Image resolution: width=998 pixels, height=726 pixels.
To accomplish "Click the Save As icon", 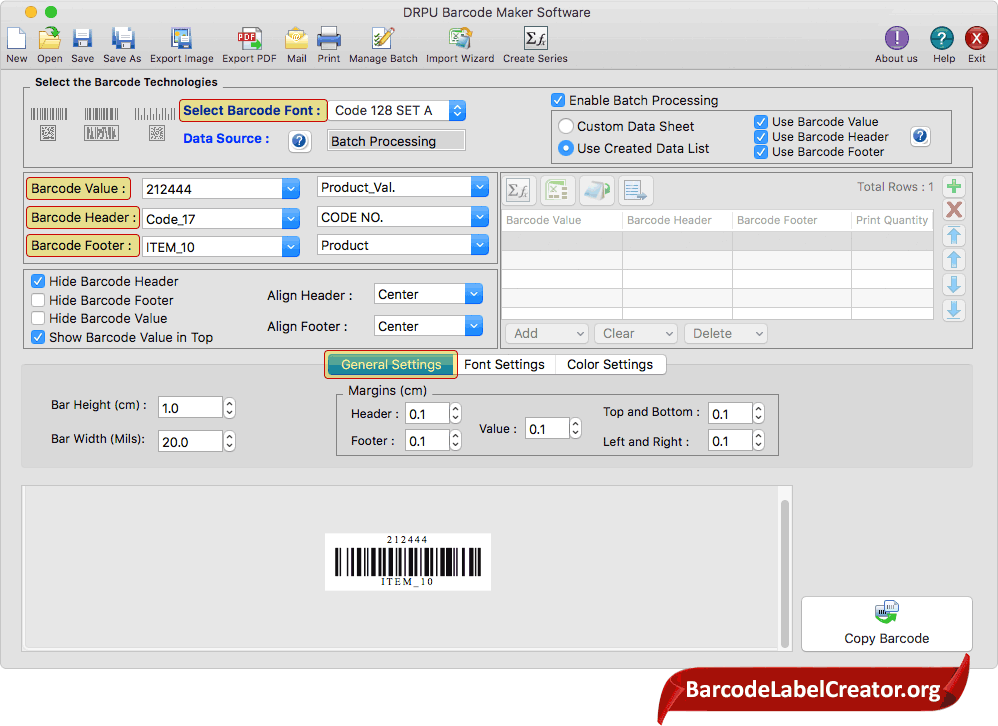I will pyautogui.click(x=122, y=39).
